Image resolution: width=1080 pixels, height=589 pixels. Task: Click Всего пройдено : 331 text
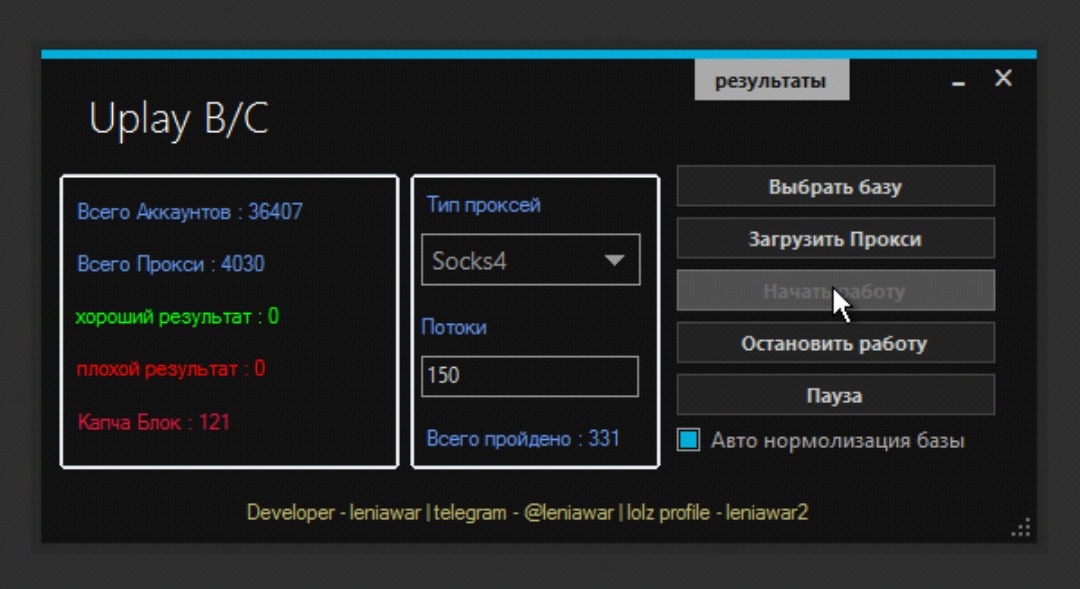tap(523, 439)
